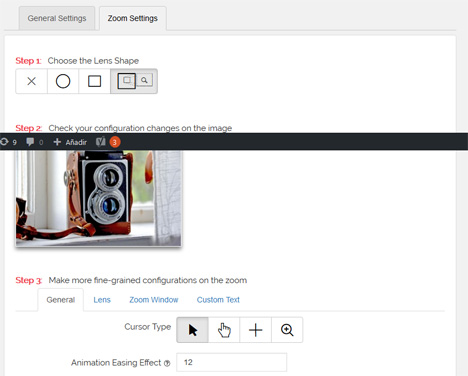Click the Añadir new item button
Image resolution: width=468 pixels, height=376 pixels.
pos(70,142)
